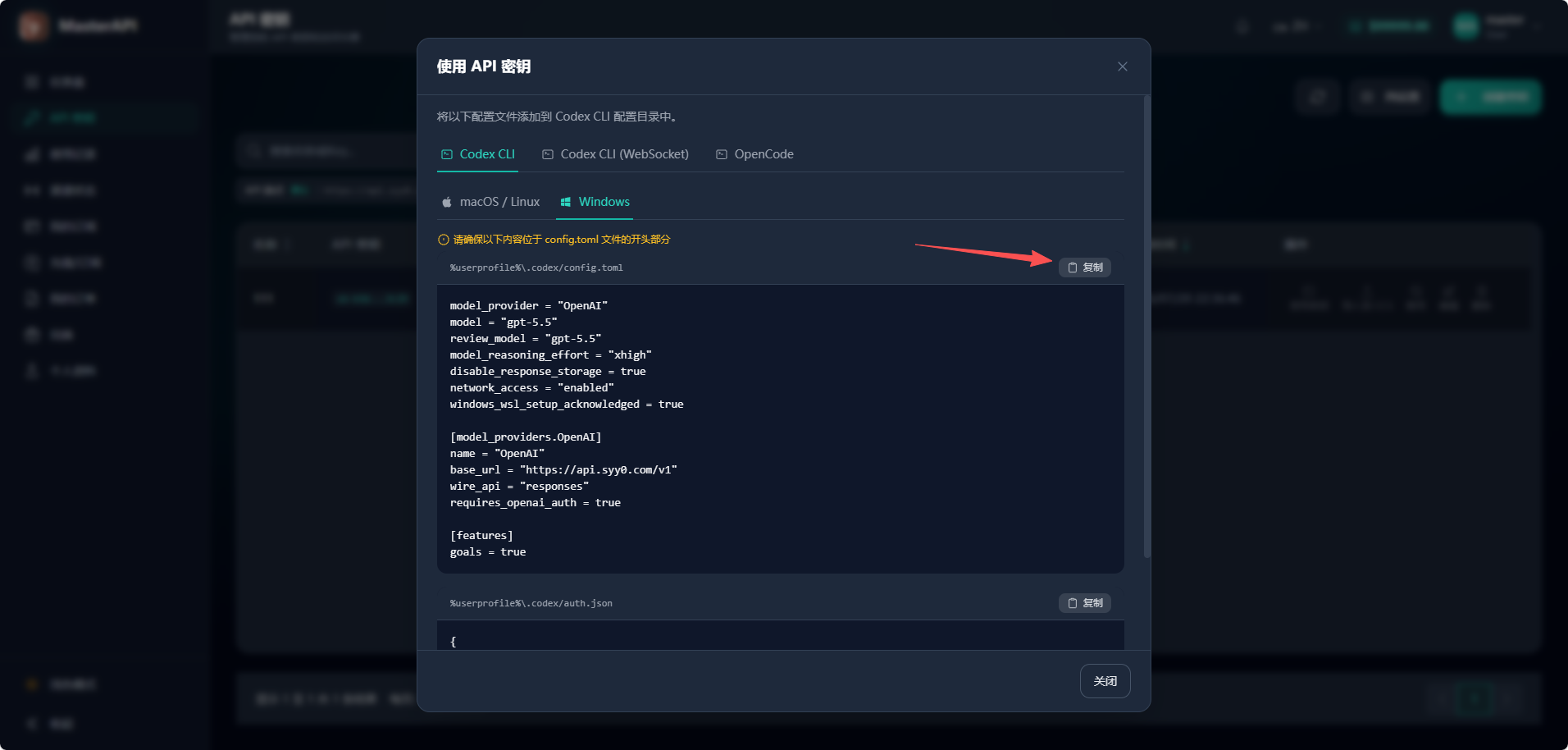Click the line review_model = "gpt-5.5"
Image resolution: width=1568 pixels, height=750 pixels.
click(x=526, y=338)
